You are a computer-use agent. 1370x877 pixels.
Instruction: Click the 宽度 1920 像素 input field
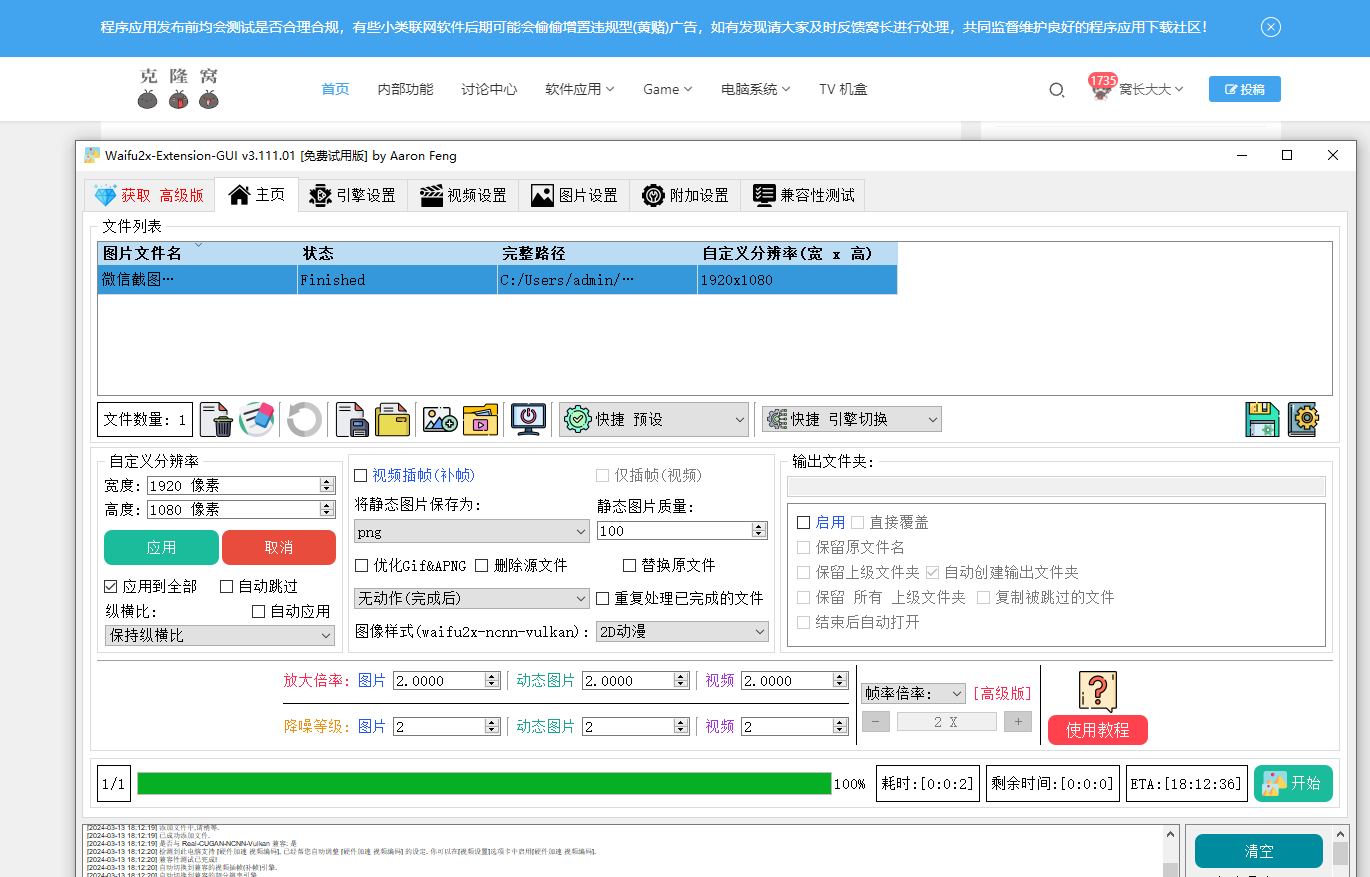click(240, 485)
